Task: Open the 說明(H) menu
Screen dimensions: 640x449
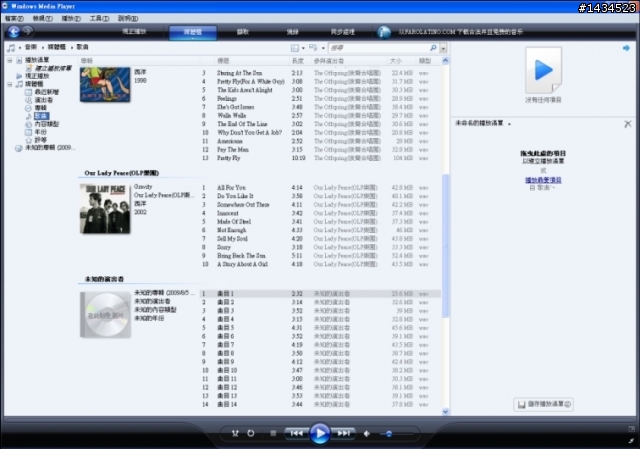Action: click(x=128, y=18)
